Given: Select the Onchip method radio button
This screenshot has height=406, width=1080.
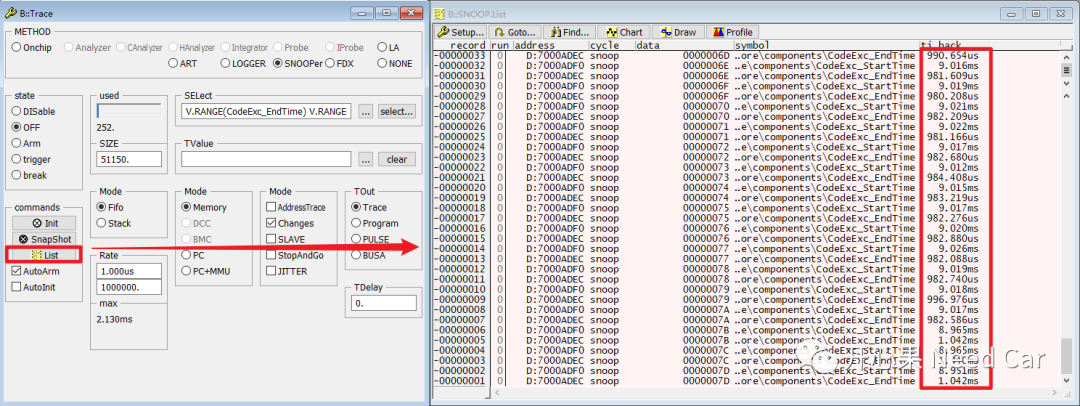Looking at the screenshot, I should (17, 47).
